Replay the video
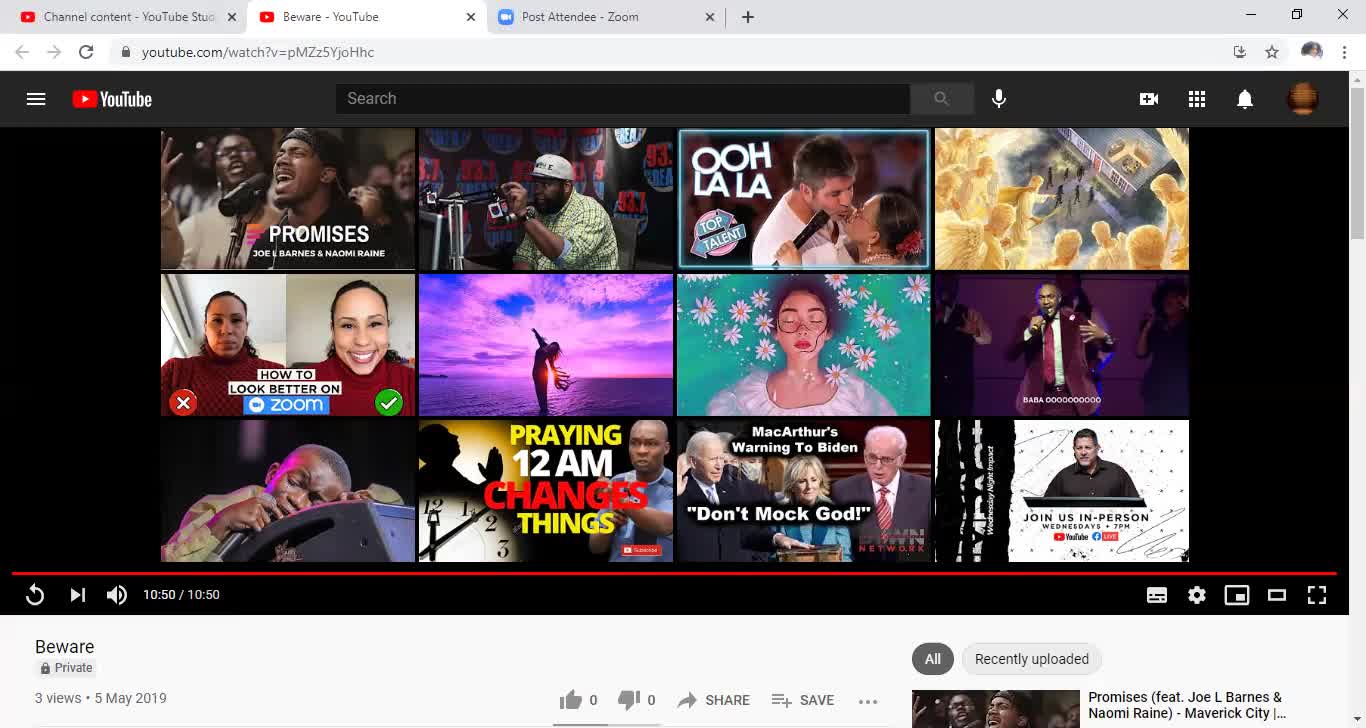 click(x=35, y=595)
